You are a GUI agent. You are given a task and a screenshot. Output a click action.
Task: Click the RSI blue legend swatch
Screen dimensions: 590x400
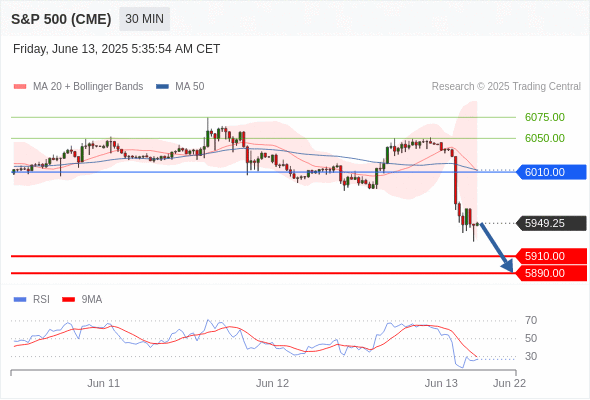click(x=20, y=300)
